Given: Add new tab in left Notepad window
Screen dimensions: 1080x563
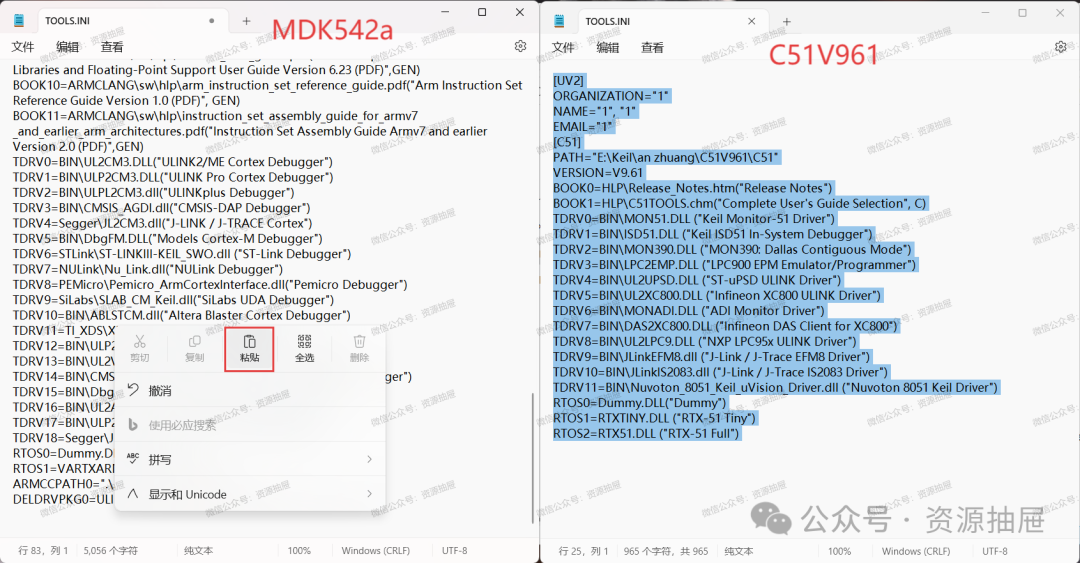Looking at the screenshot, I should click(246, 21).
